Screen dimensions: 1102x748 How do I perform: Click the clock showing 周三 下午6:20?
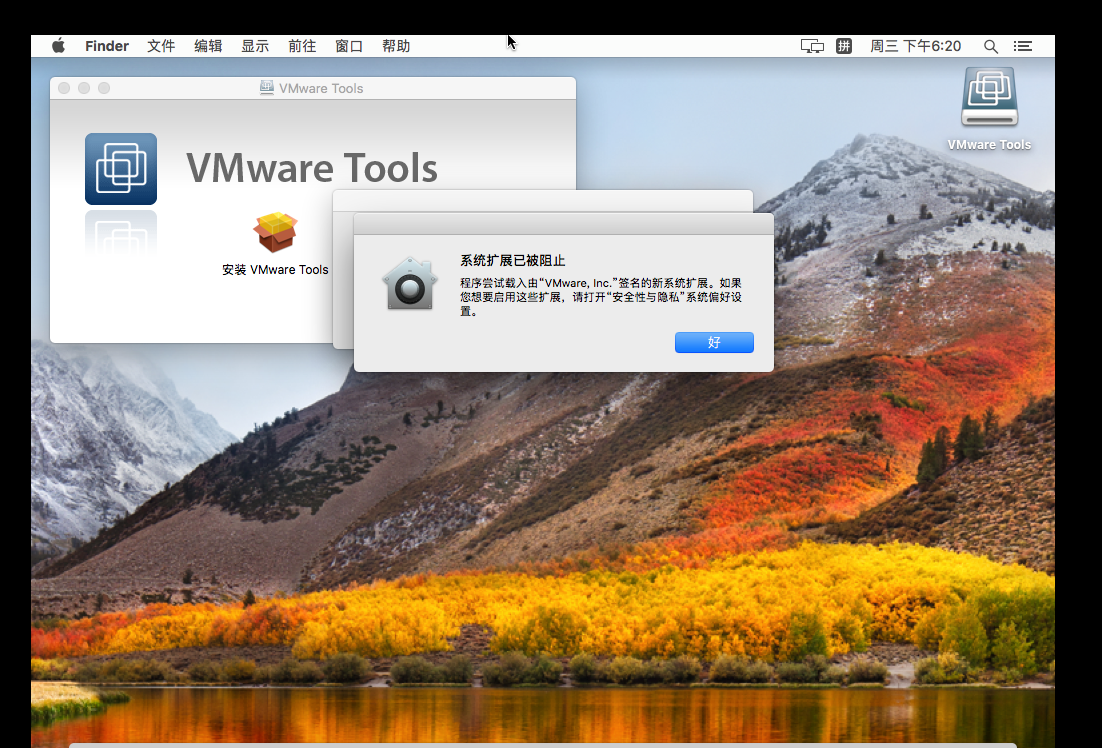[x=915, y=46]
